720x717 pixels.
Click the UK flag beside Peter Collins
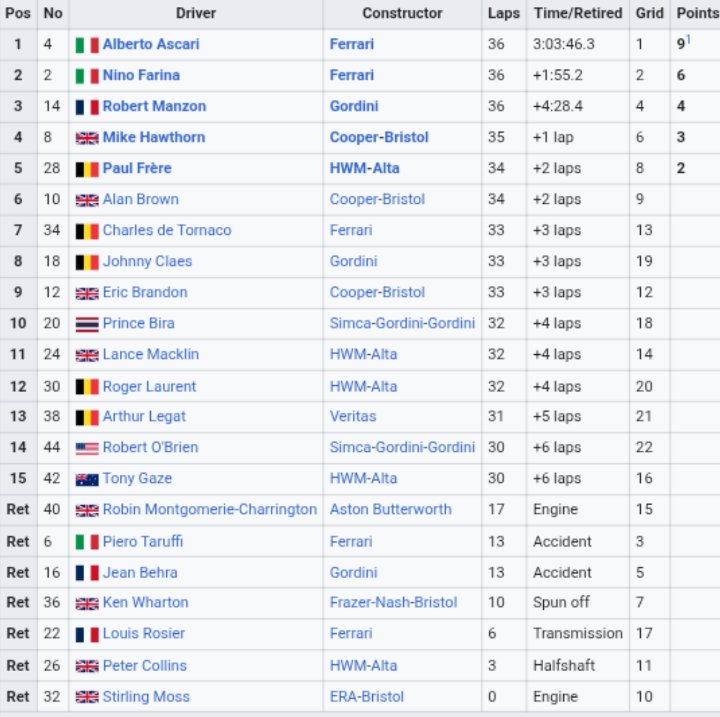[x=87, y=666]
